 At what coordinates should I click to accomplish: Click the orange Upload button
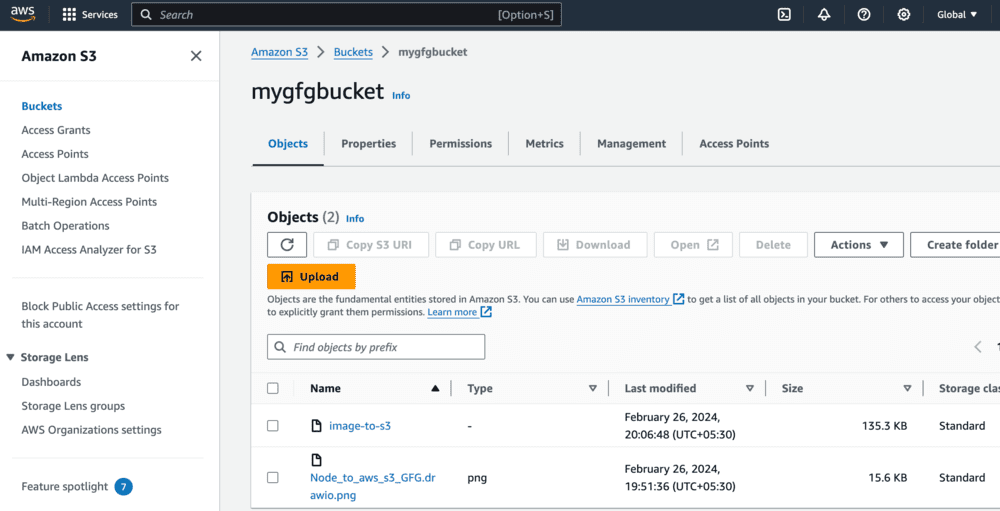click(x=311, y=277)
